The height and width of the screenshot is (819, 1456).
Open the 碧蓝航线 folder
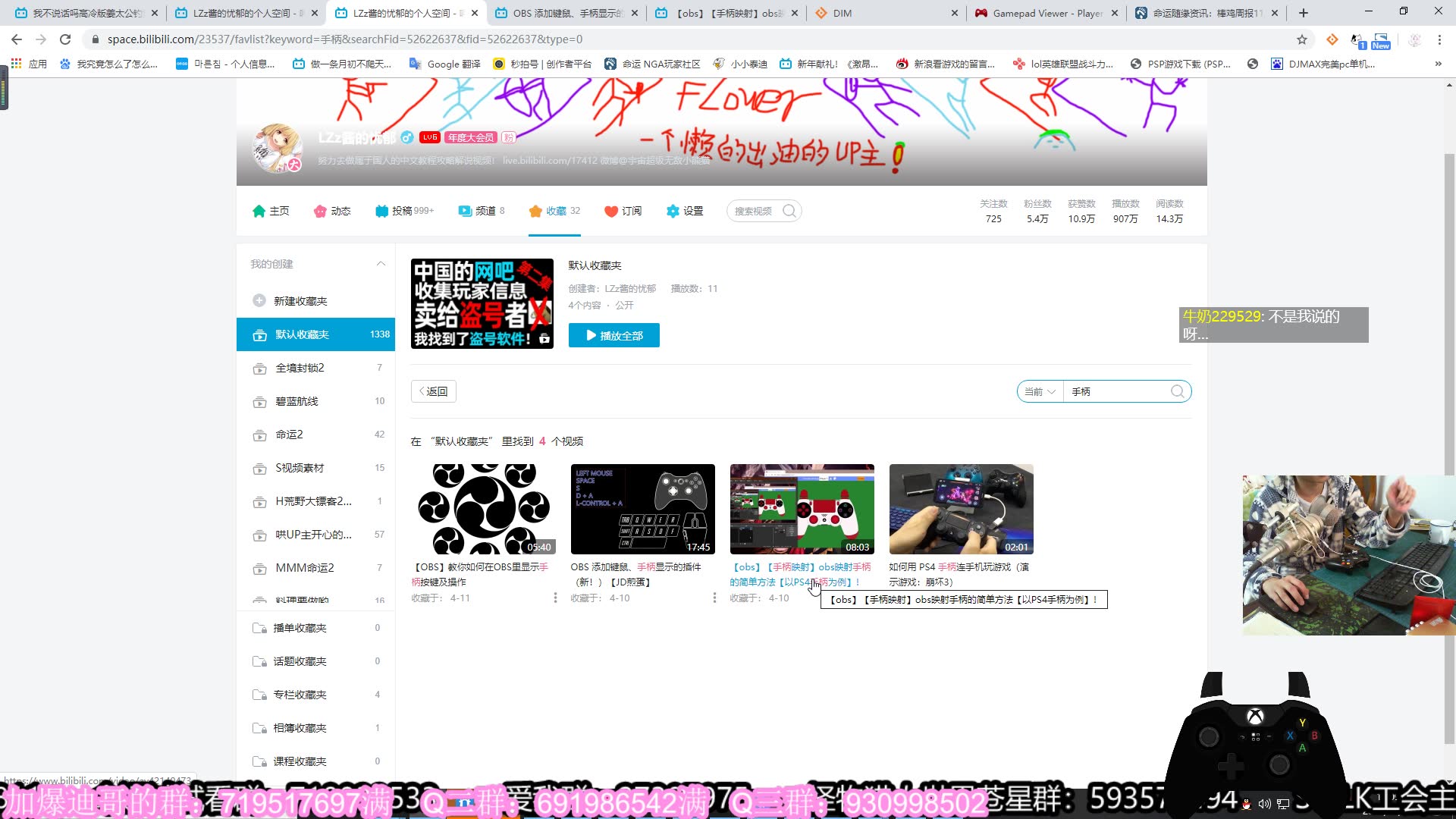(x=315, y=401)
